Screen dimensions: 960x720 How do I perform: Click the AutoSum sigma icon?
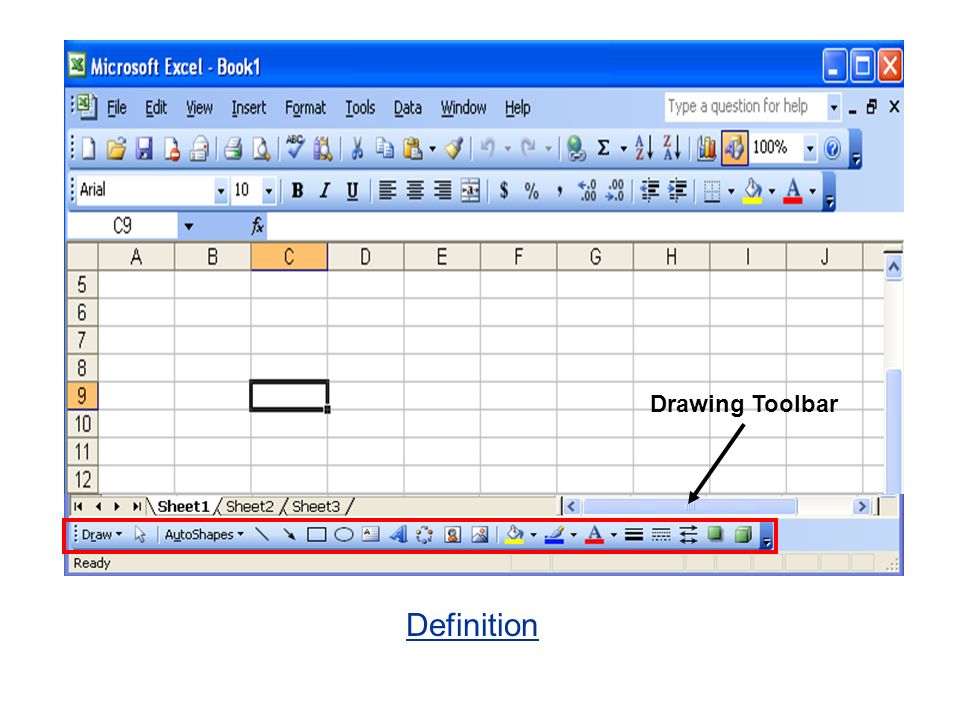603,148
